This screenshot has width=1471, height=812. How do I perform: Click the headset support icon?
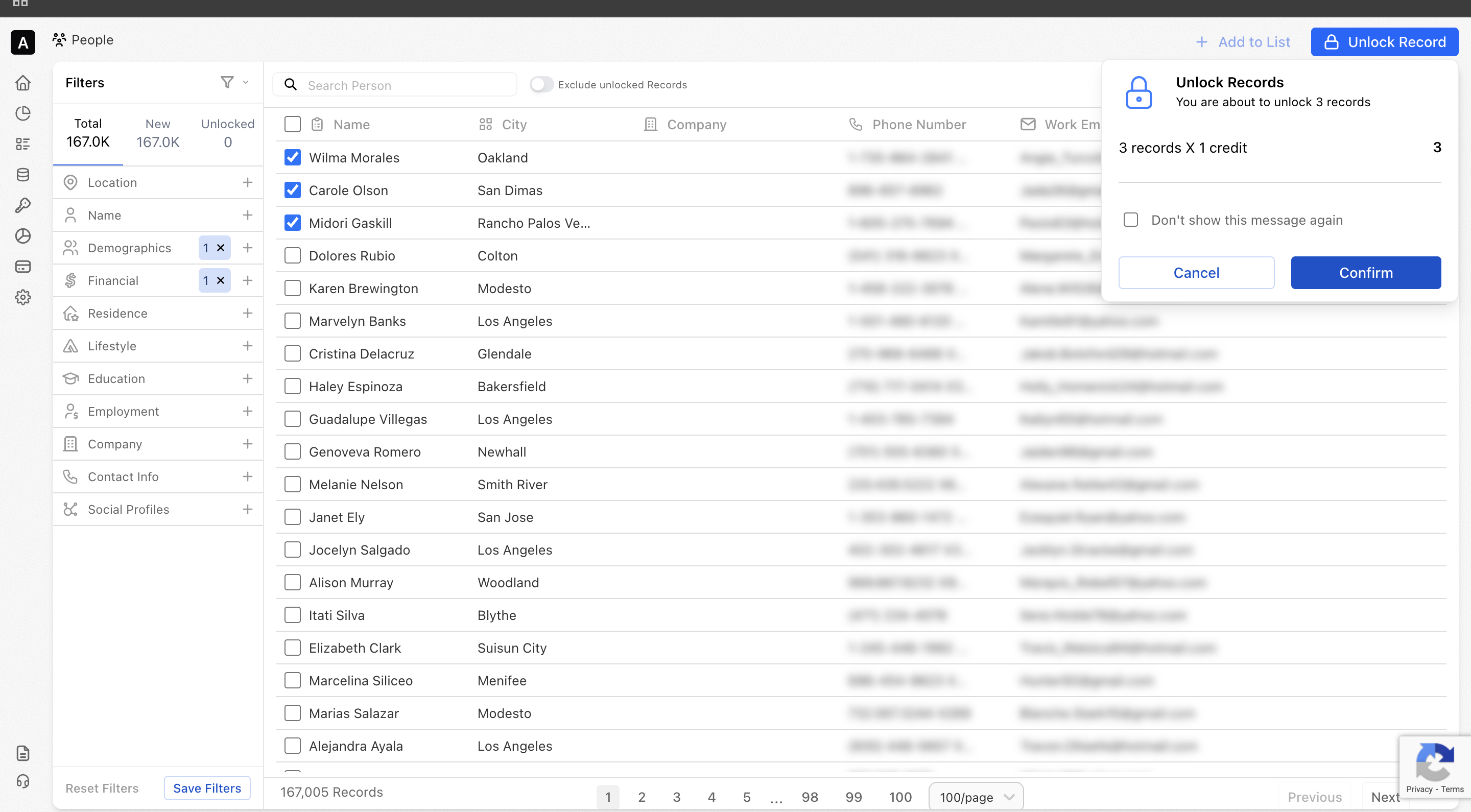[23, 781]
